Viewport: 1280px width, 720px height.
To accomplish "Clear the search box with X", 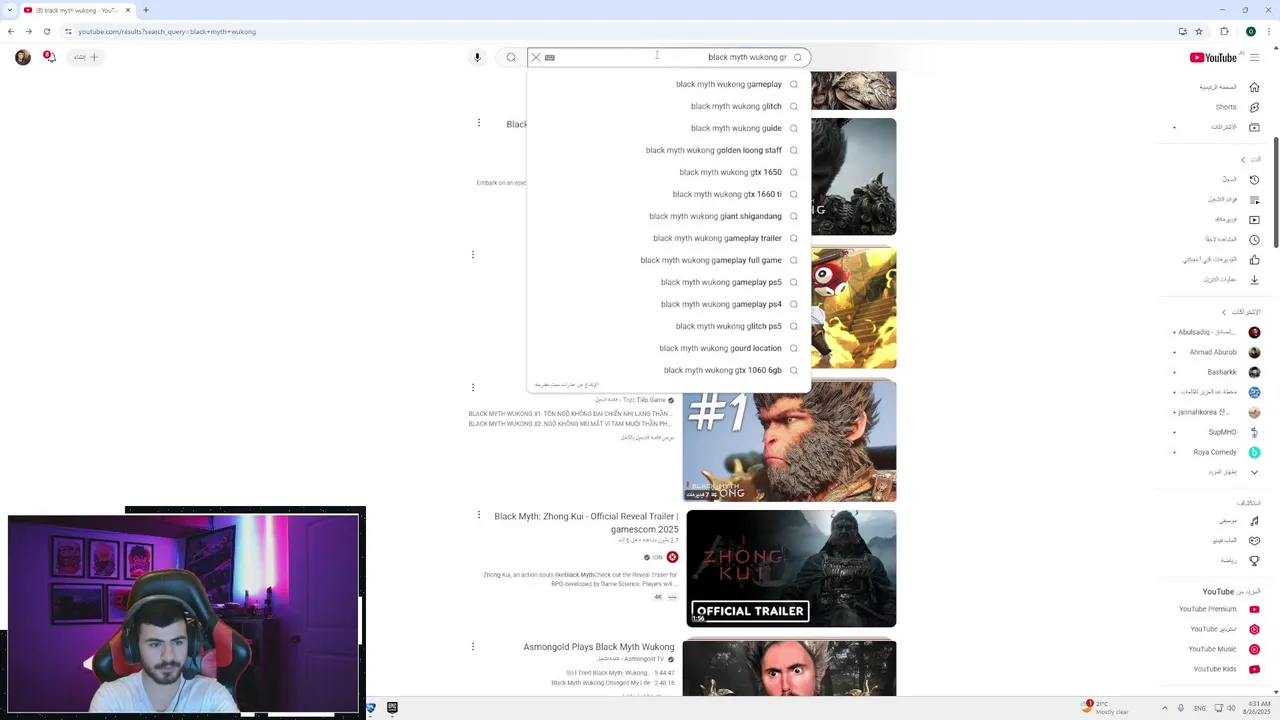I will click(x=536, y=57).
